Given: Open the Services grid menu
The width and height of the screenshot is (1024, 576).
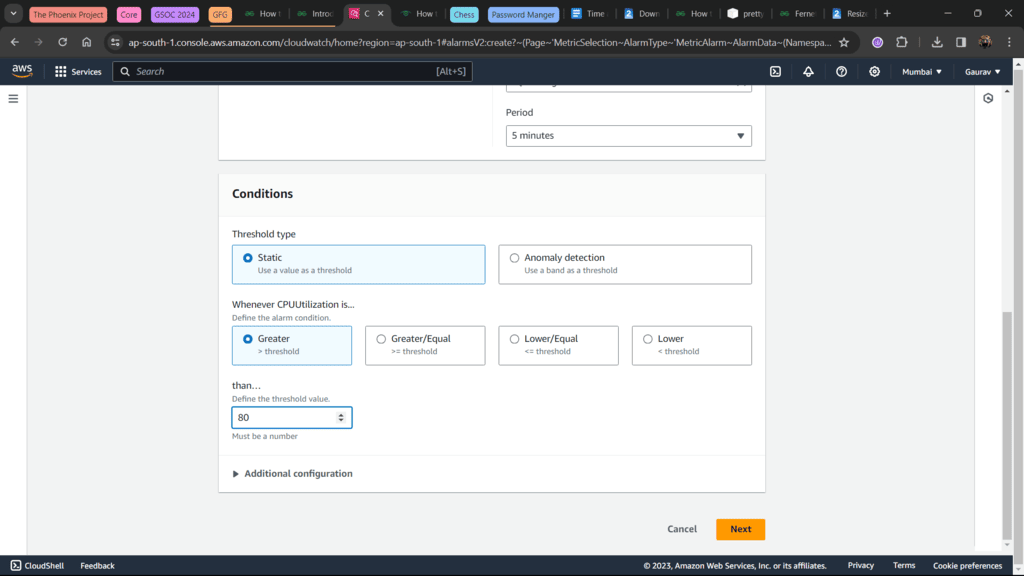Looking at the screenshot, I should tap(78, 72).
